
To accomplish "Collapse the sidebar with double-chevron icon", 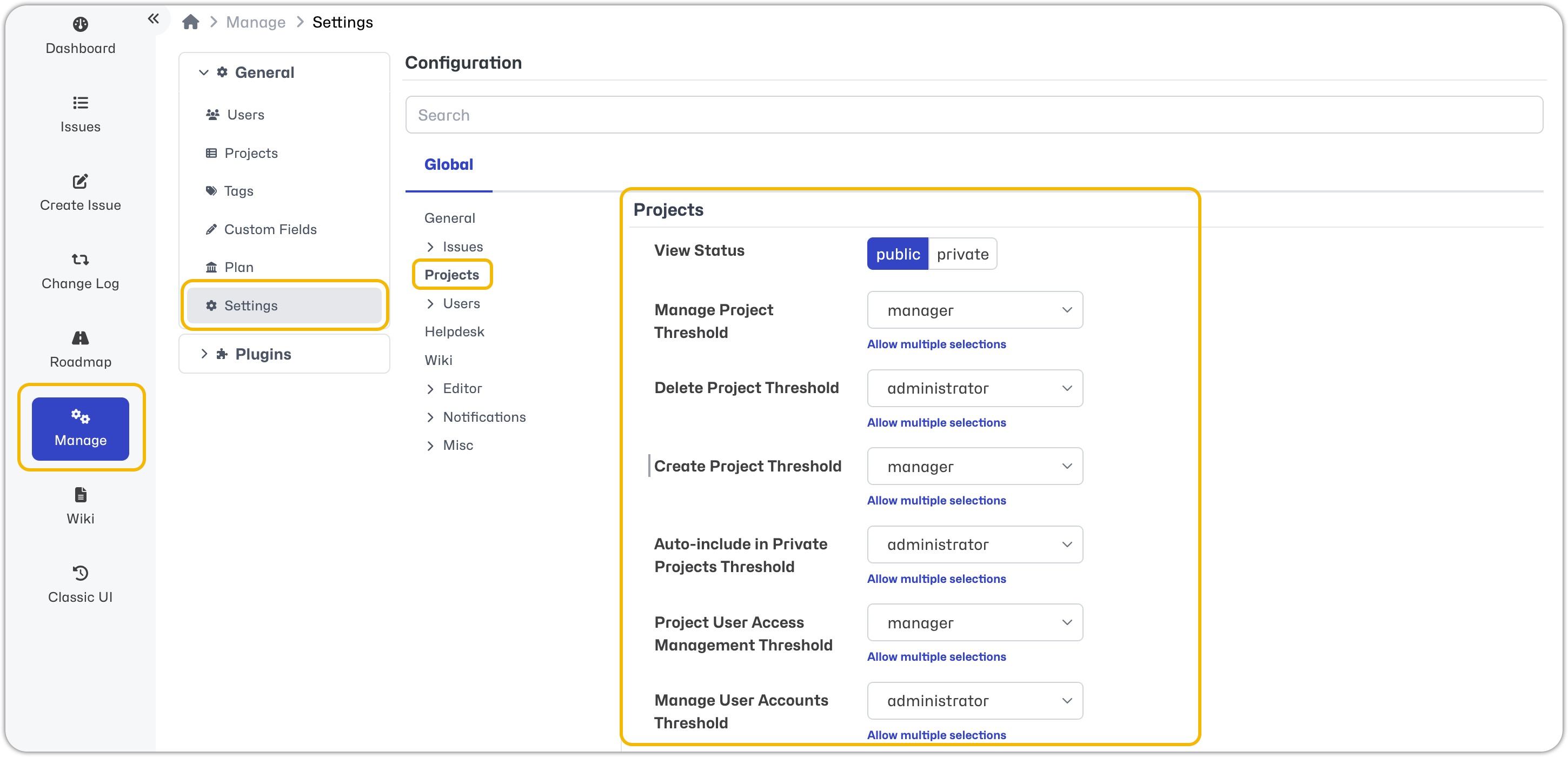I will click(154, 19).
